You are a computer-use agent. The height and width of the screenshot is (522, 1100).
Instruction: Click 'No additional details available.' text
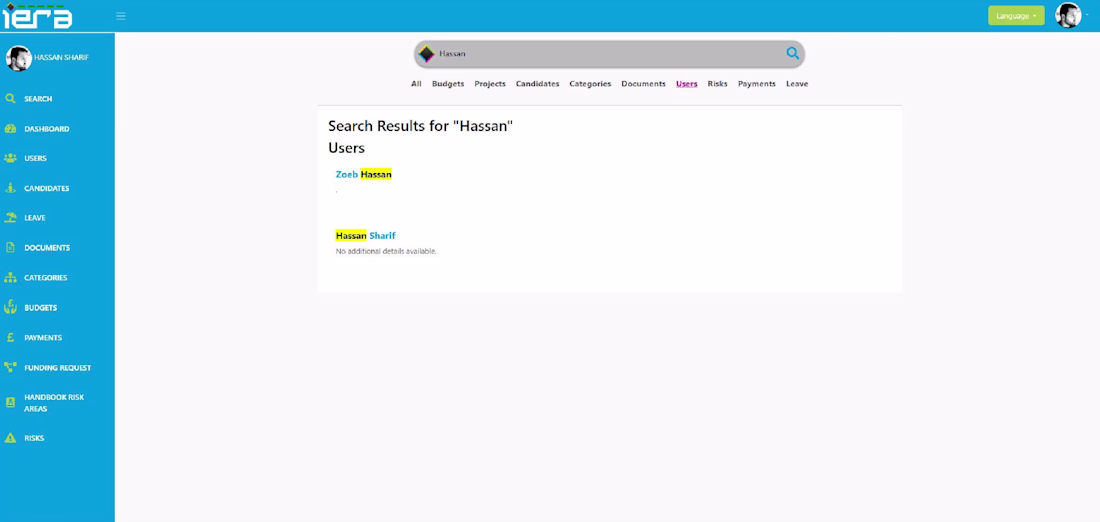[x=386, y=251]
